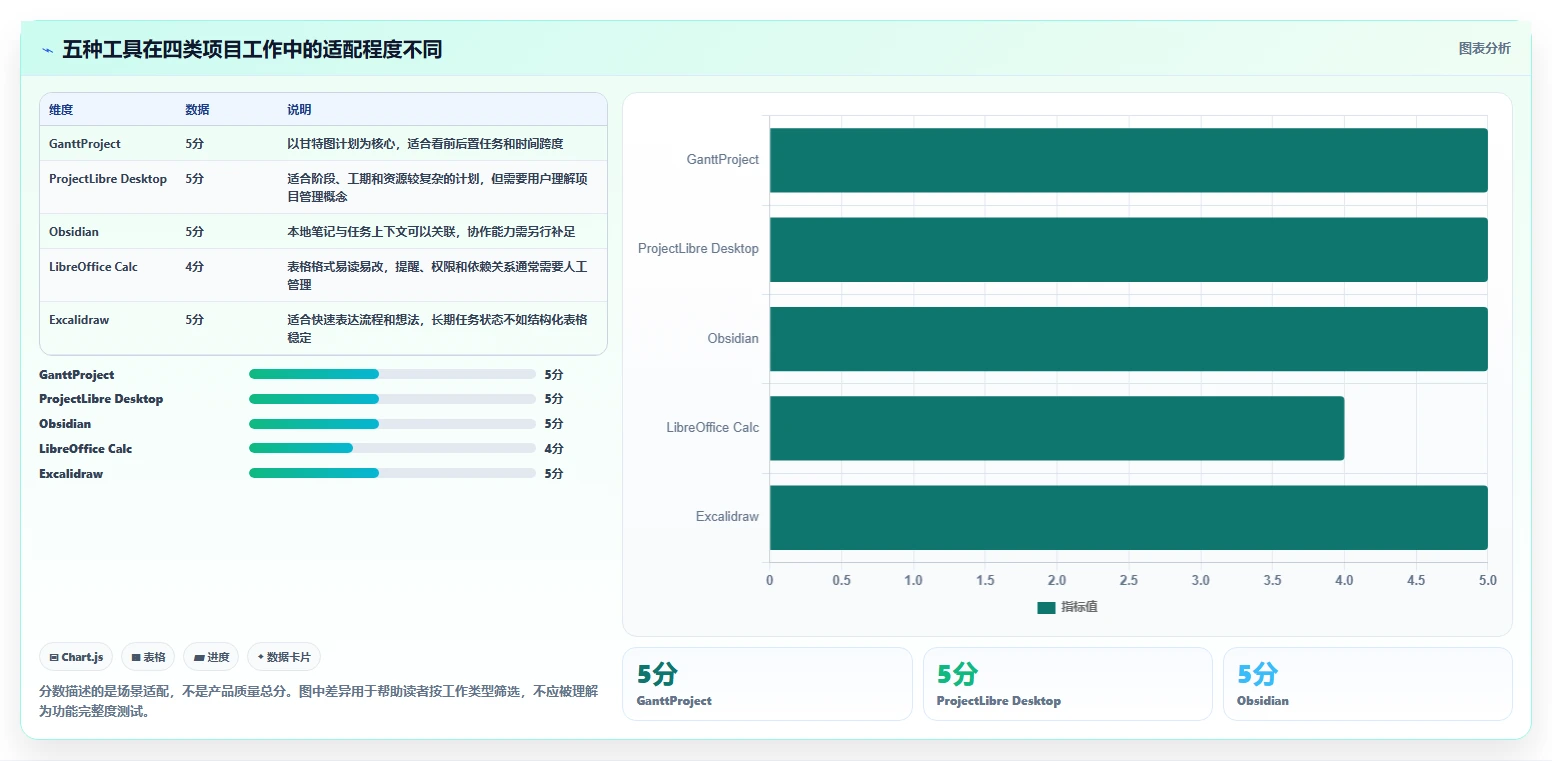
Task: Click the 2.5 tick on the chart axis
Action: click(x=1129, y=580)
